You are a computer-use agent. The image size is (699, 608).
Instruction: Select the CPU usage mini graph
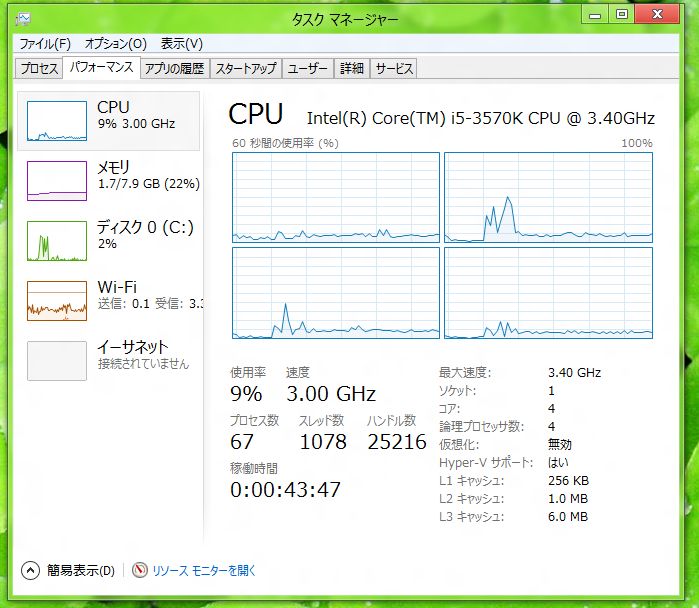click(x=57, y=121)
